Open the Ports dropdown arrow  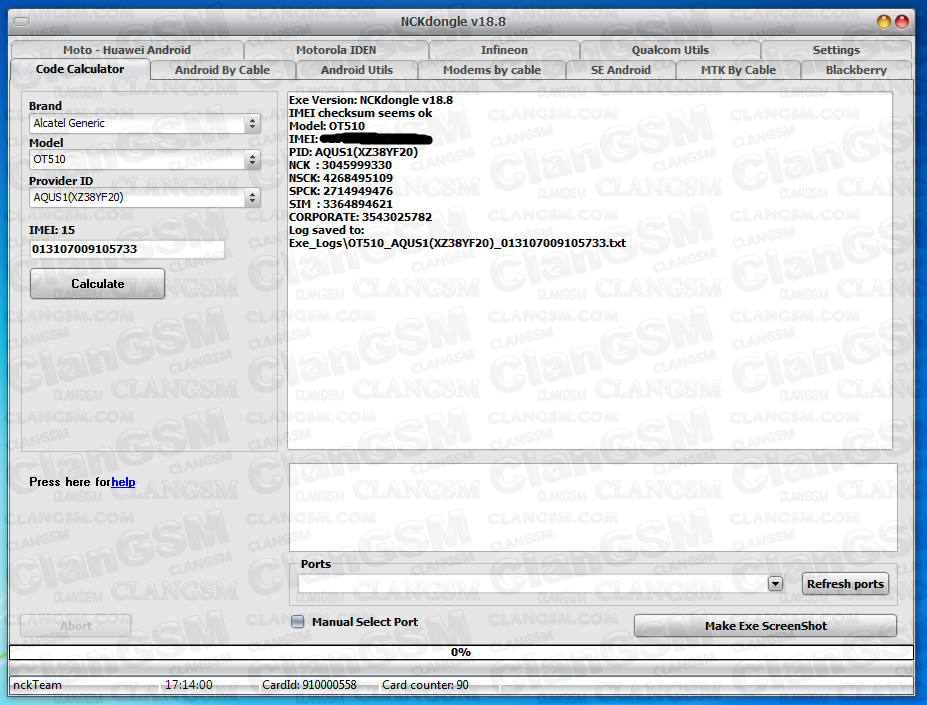[775, 584]
